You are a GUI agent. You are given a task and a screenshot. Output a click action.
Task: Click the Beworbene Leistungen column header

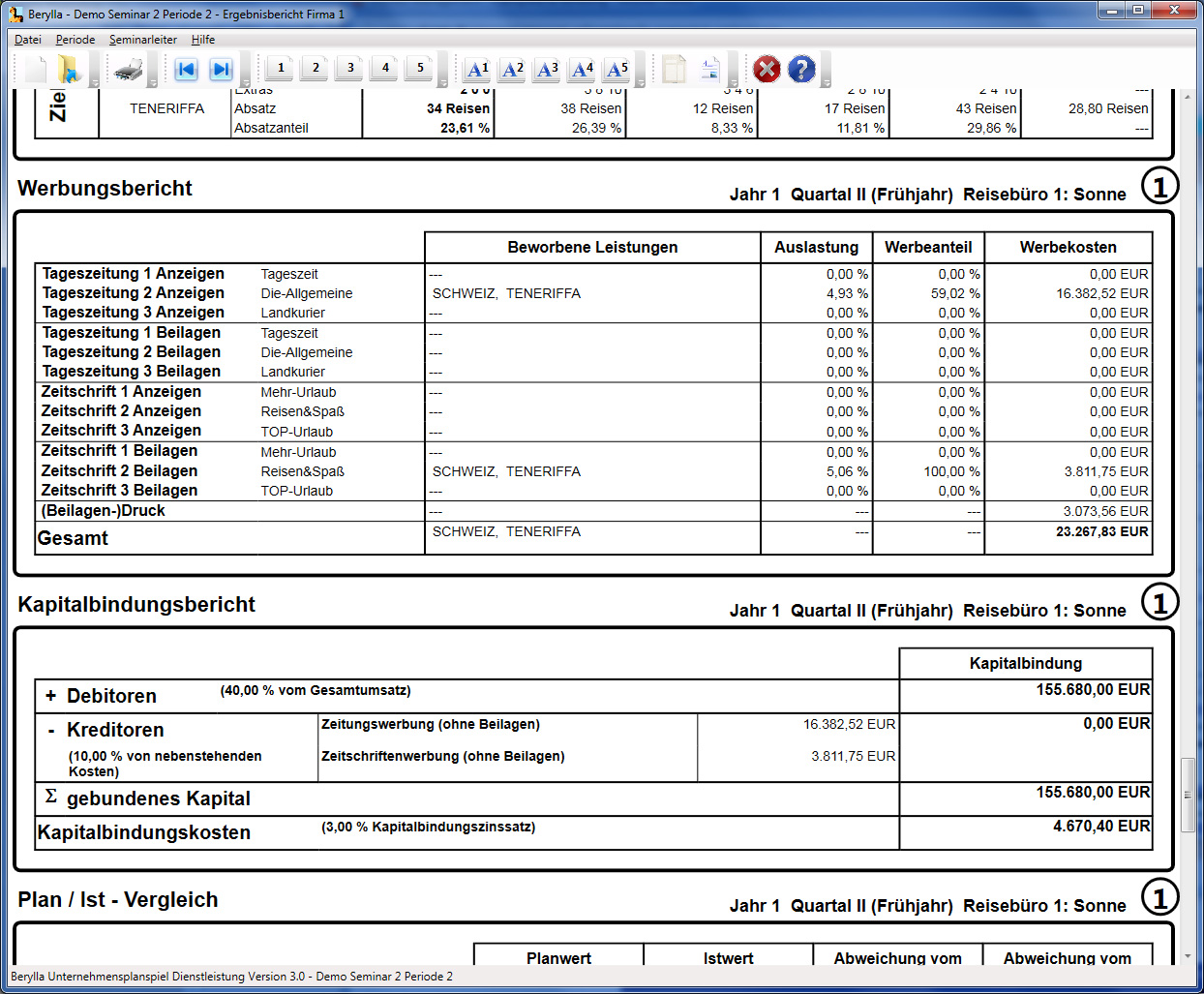592,248
